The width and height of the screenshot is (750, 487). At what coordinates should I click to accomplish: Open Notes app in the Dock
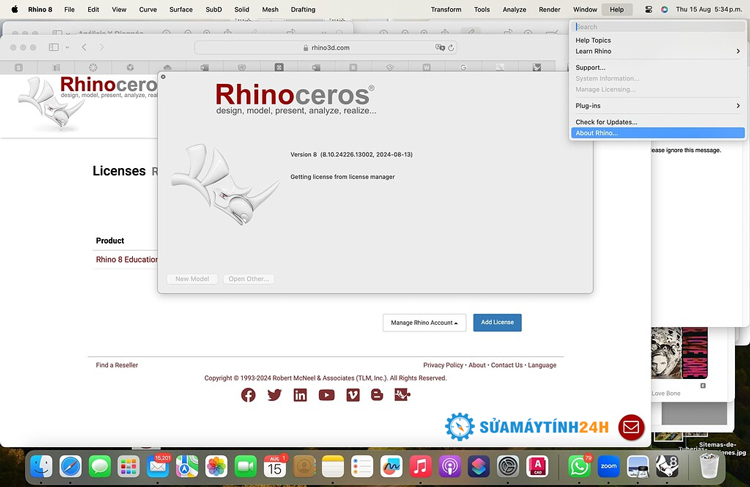coord(333,466)
